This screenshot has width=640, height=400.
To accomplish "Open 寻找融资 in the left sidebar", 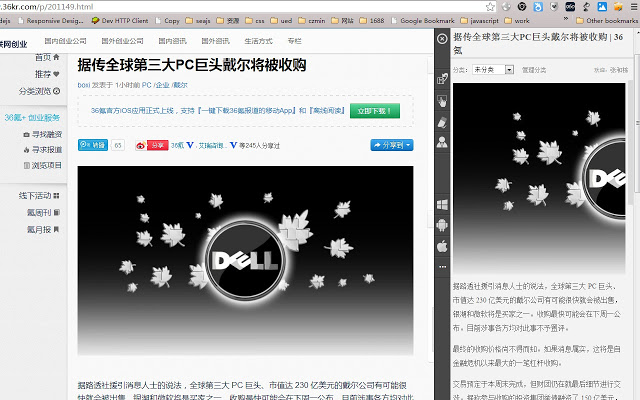I will click(43, 134).
